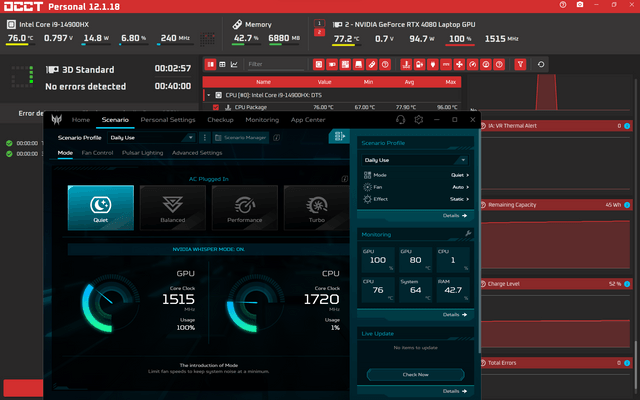Open the Scenario Manager button
This screenshot has height=400, width=640.
(241, 138)
